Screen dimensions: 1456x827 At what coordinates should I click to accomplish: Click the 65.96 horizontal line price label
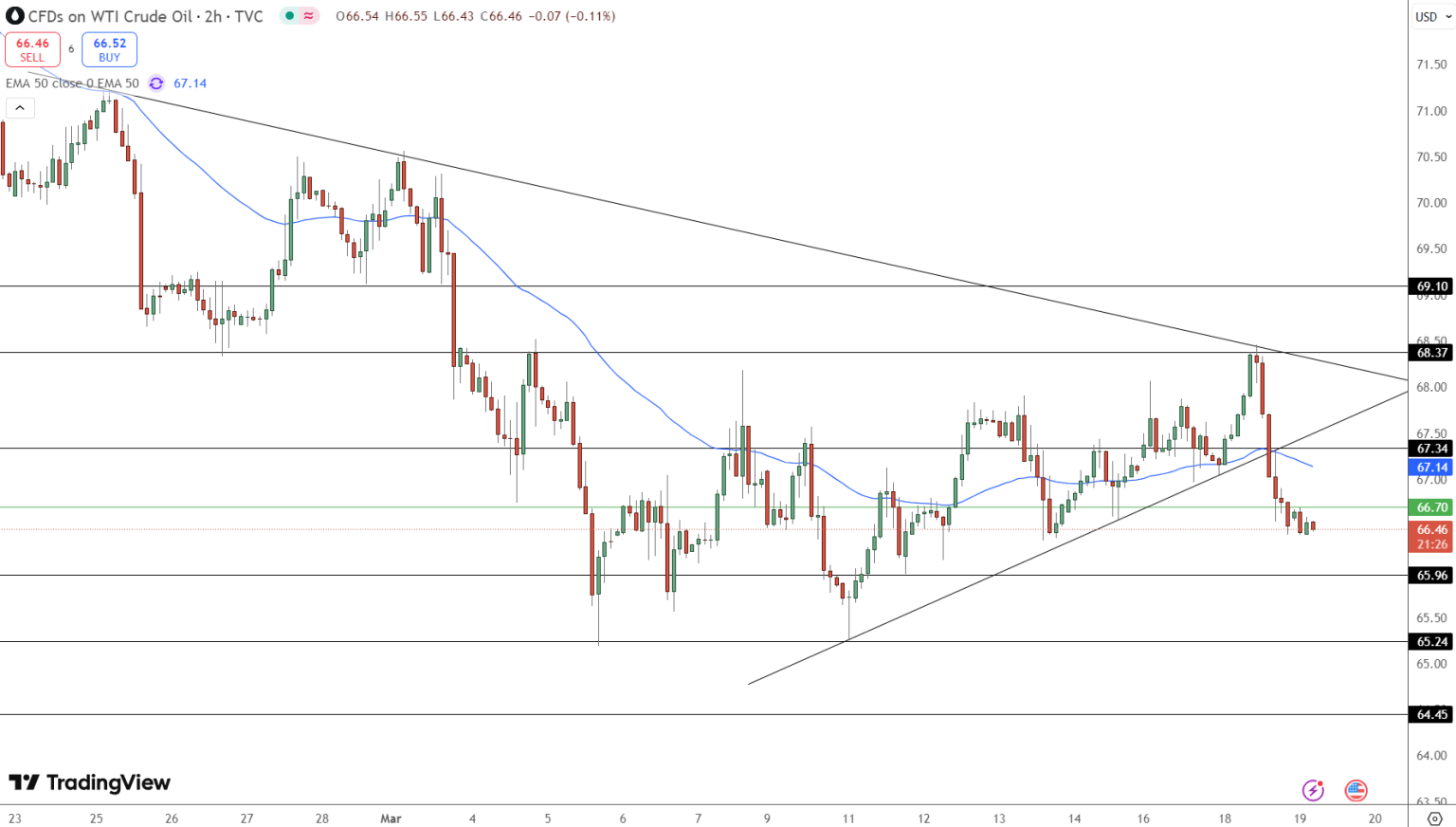point(1432,576)
